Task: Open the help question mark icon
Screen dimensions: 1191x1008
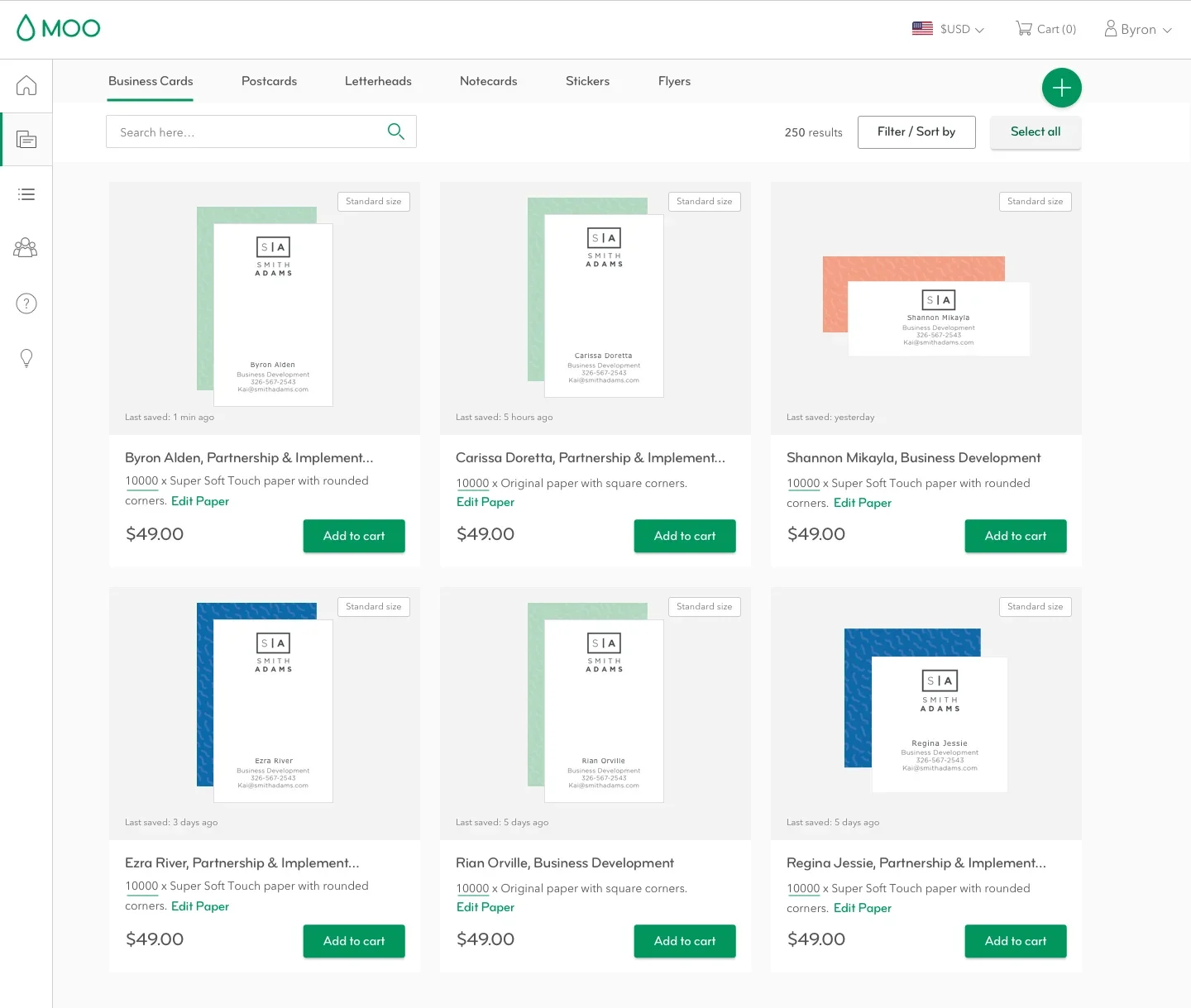Action: [x=26, y=303]
